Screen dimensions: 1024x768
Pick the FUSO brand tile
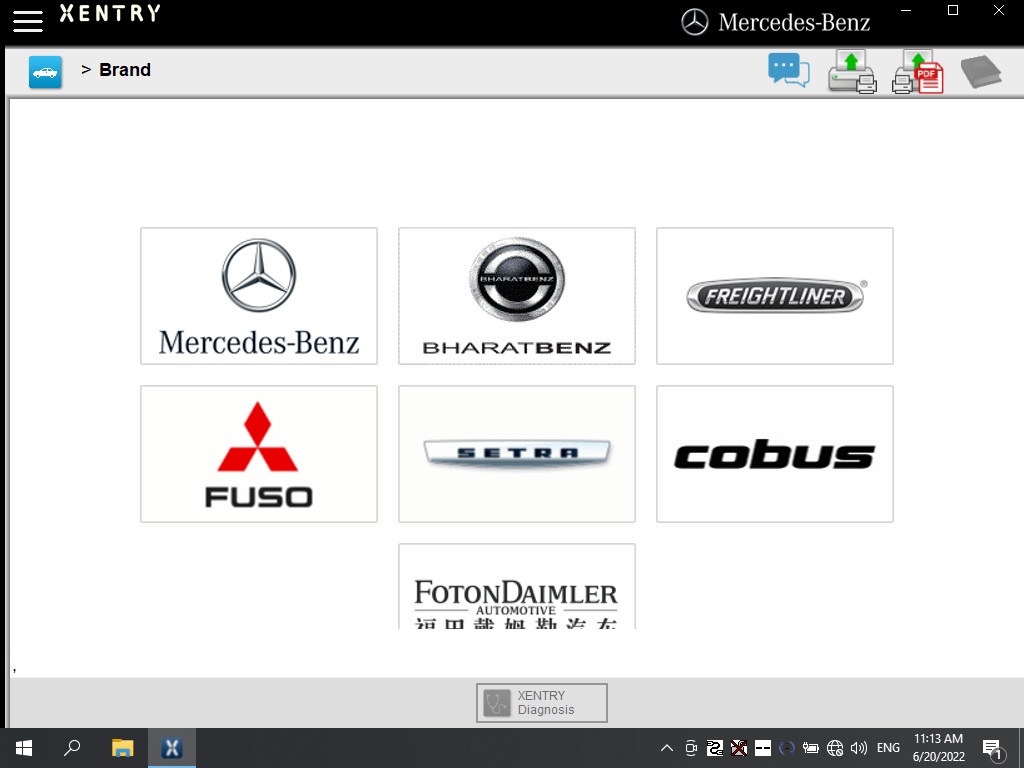(x=259, y=454)
